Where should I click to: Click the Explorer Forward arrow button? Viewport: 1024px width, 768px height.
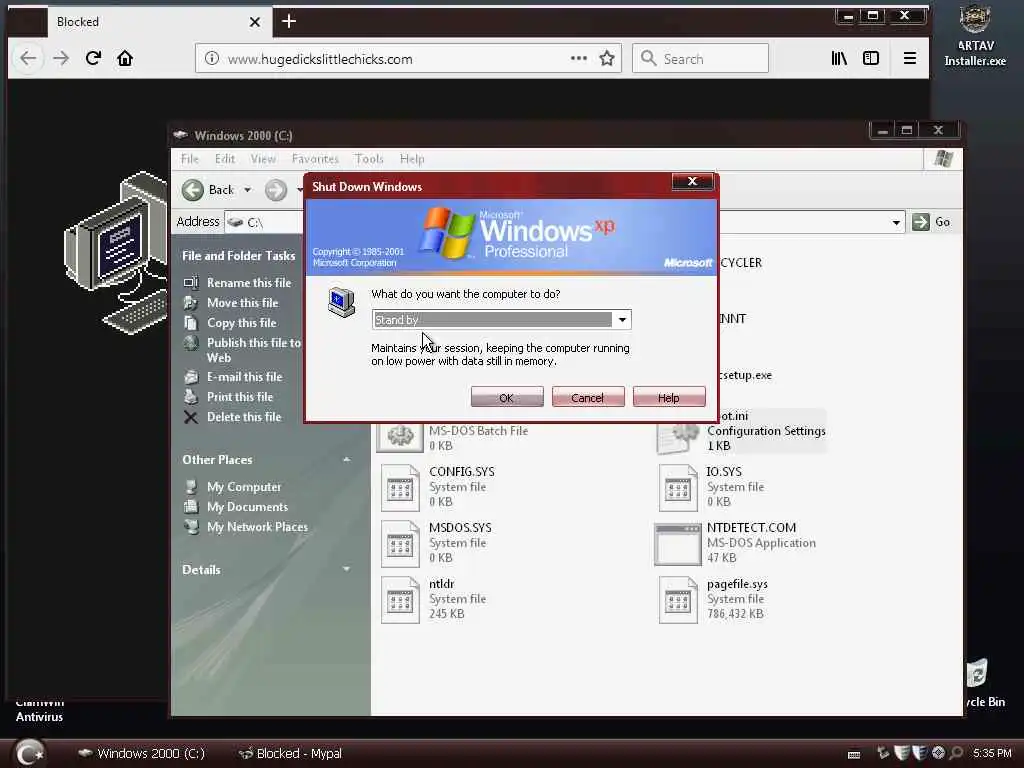point(276,190)
